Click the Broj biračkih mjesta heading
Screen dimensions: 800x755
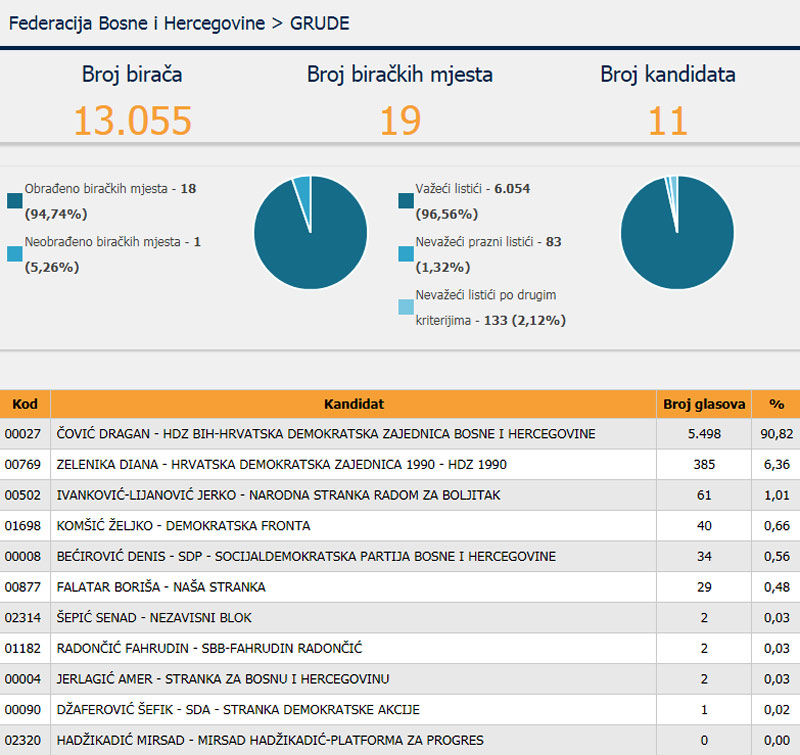(x=400, y=74)
